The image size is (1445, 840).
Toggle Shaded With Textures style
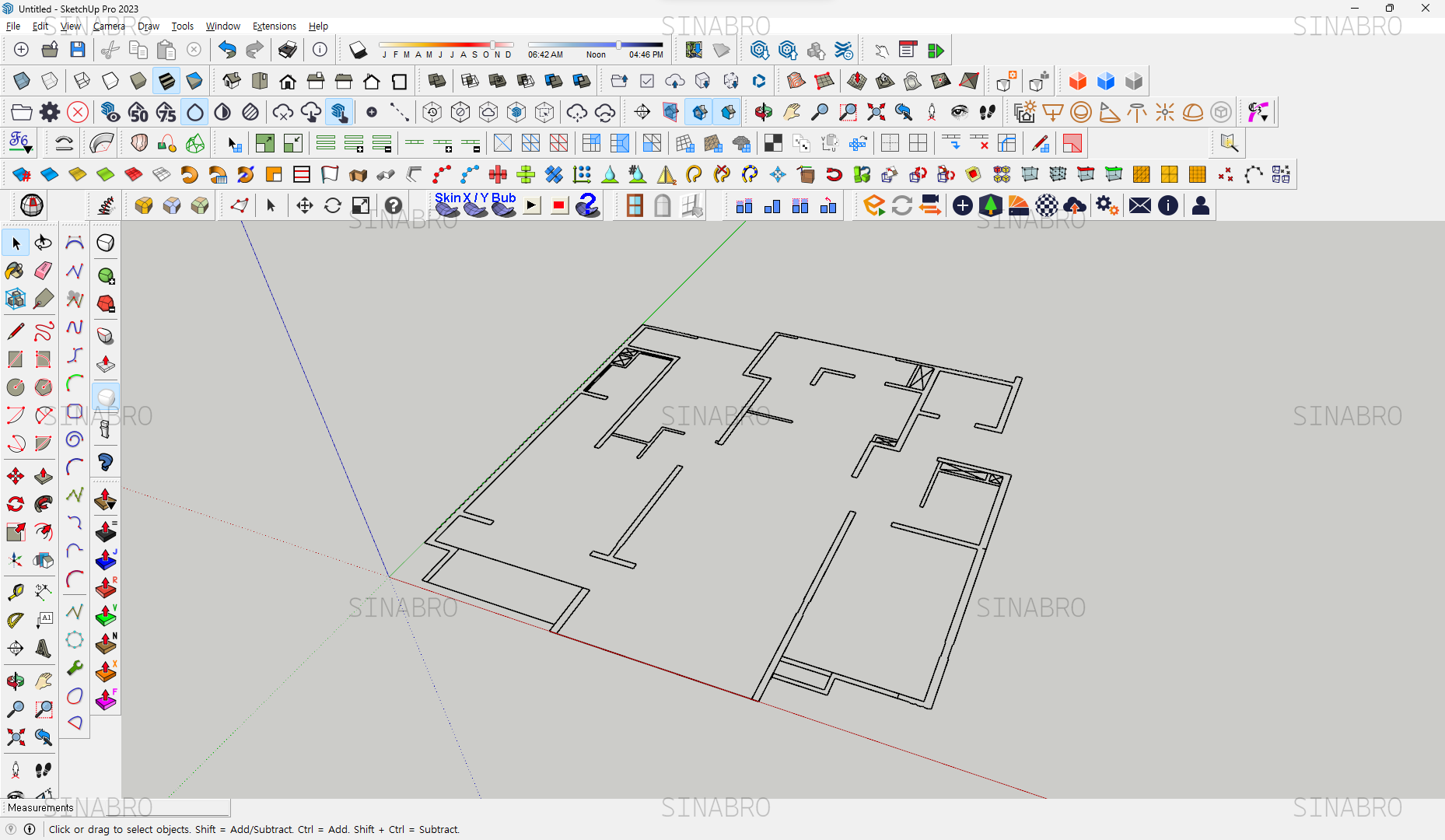166,81
